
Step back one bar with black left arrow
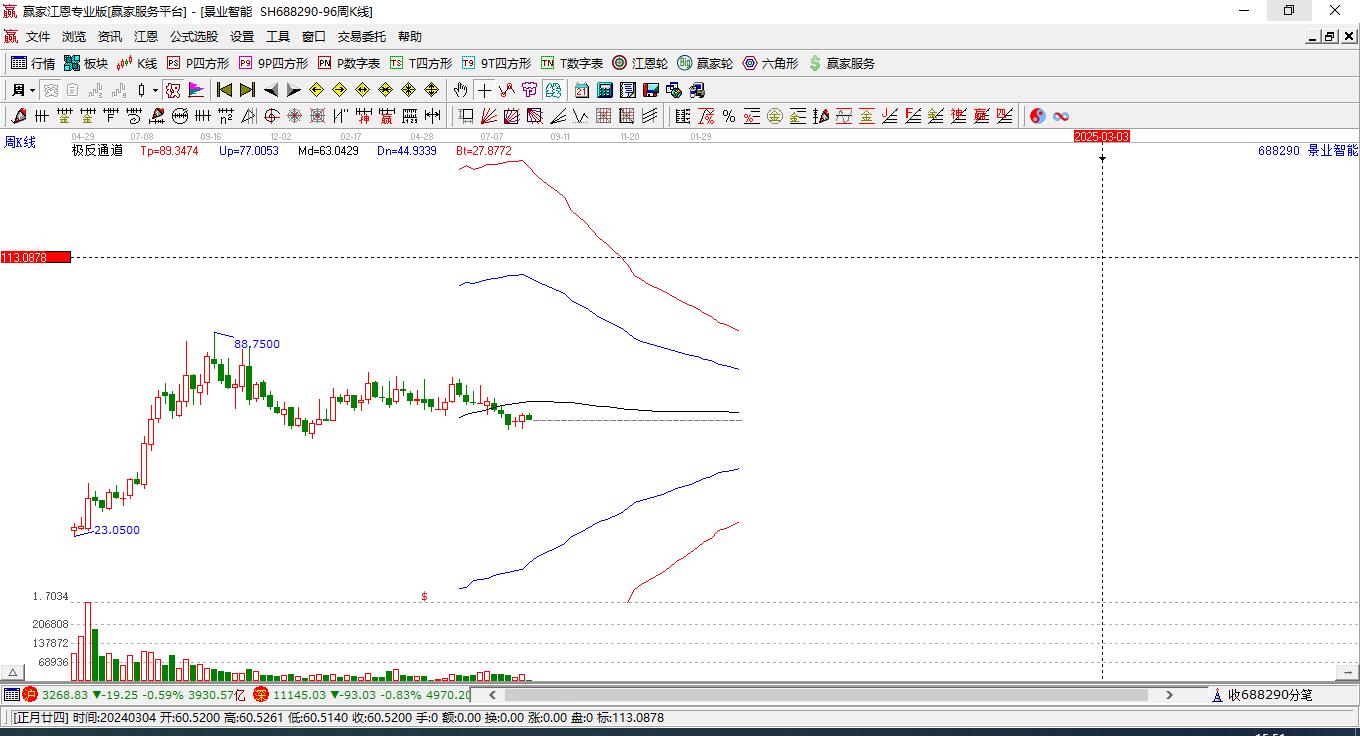click(271, 90)
